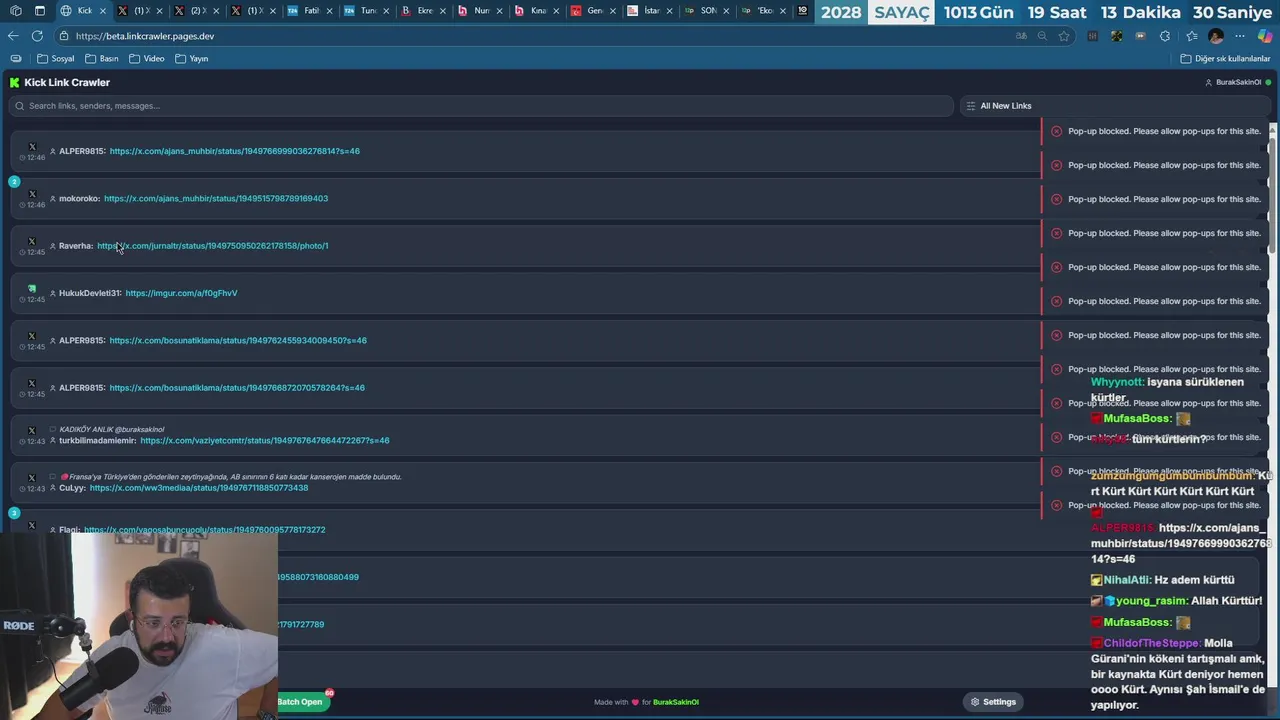This screenshot has height=720, width=1280.
Task: Open BurakSakinOl link in footer
Action: [x=676, y=702]
